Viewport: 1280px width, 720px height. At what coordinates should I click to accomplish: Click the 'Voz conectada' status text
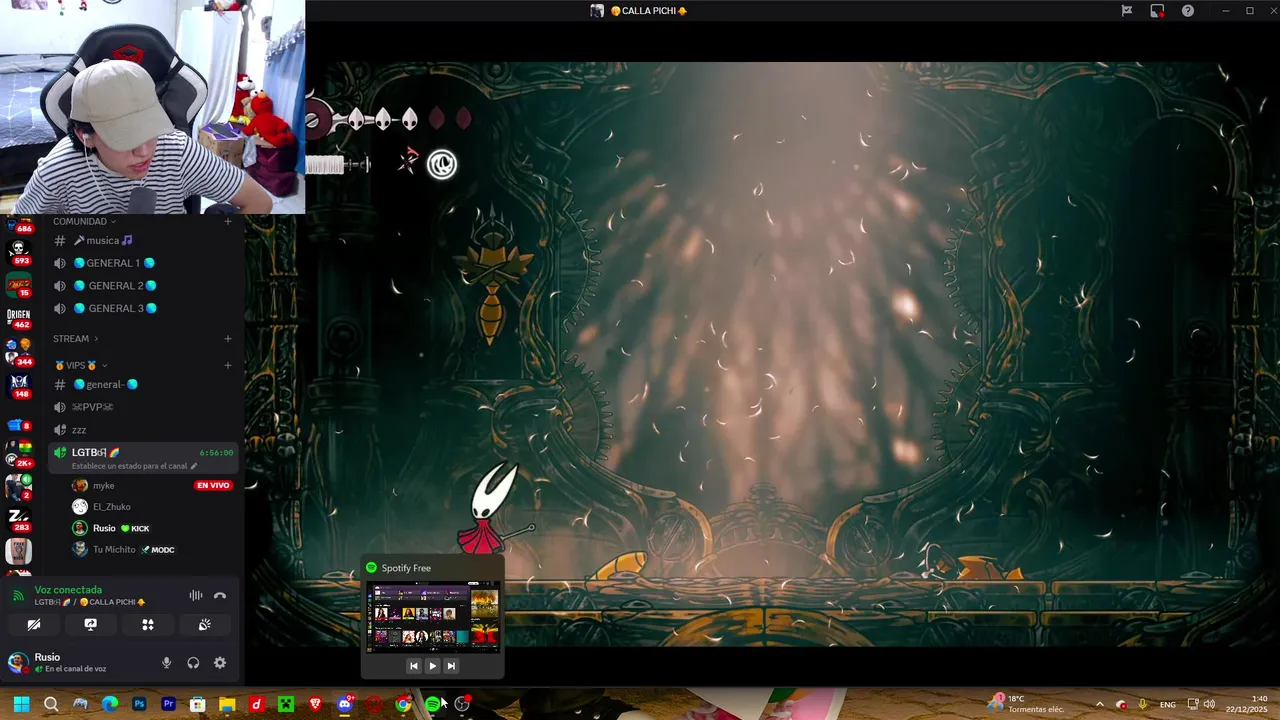point(68,590)
